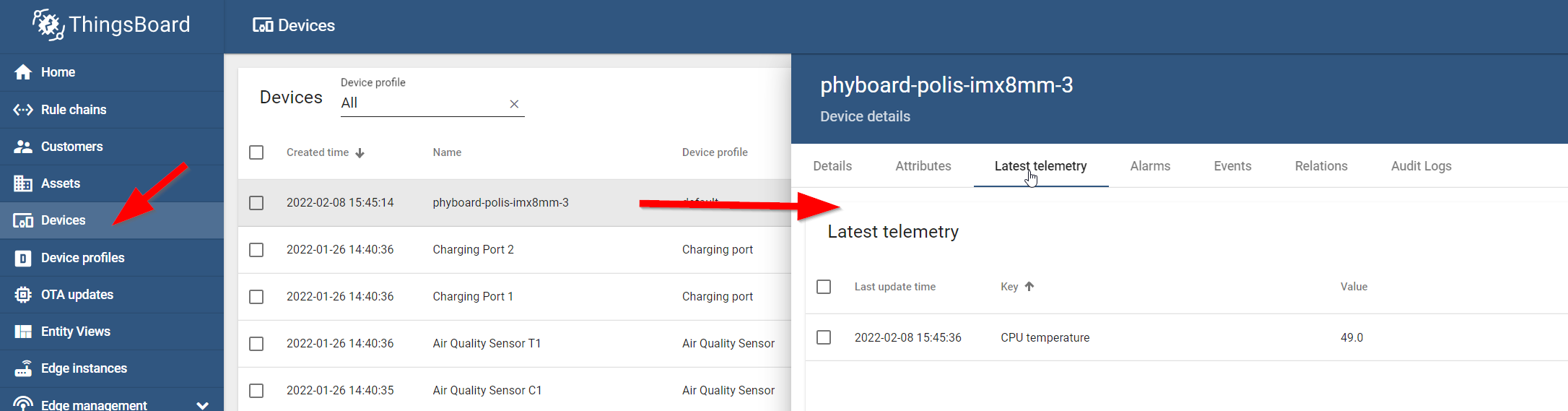The width and height of the screenshot is (1568, 411).
Task: Select the Assets building icon
Action: 23,183
